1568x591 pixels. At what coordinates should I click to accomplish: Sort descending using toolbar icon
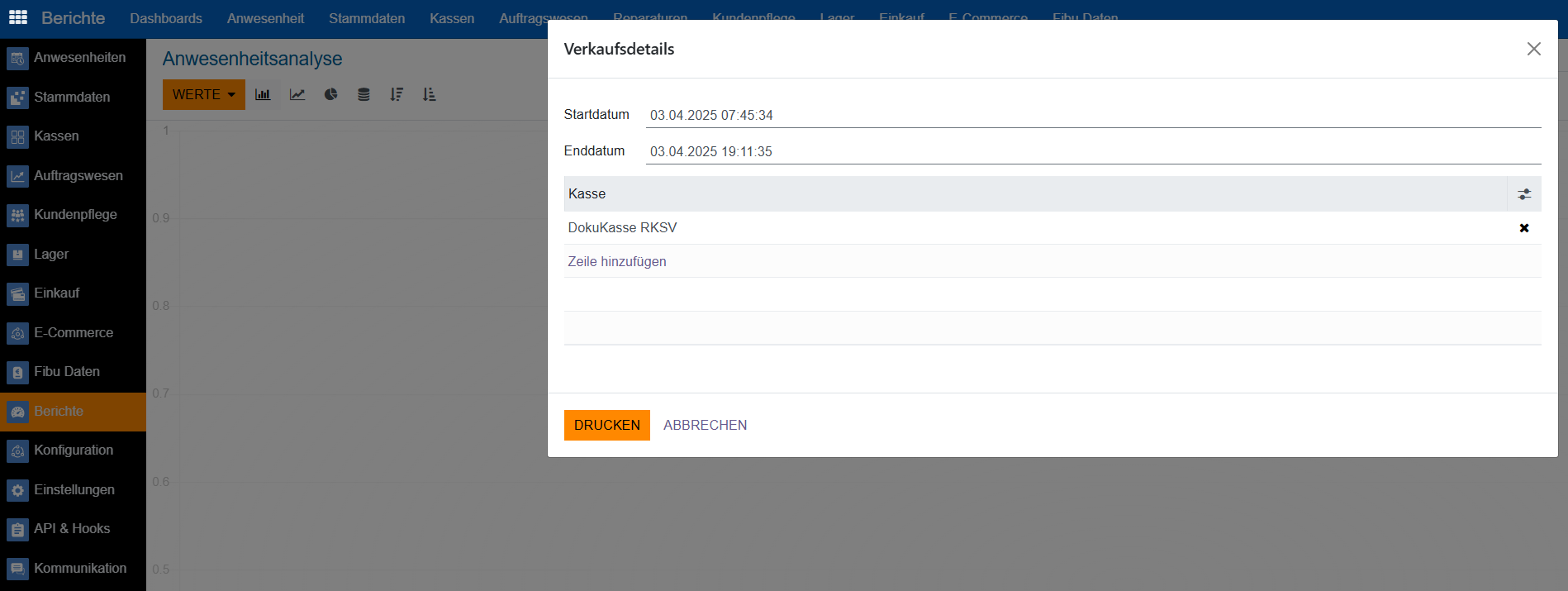[x=397, y=94]
